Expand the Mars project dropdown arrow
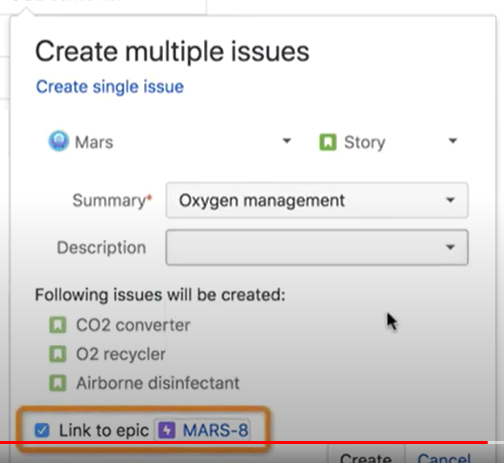This screenshot has height=463, width=504. click(287, 141)
